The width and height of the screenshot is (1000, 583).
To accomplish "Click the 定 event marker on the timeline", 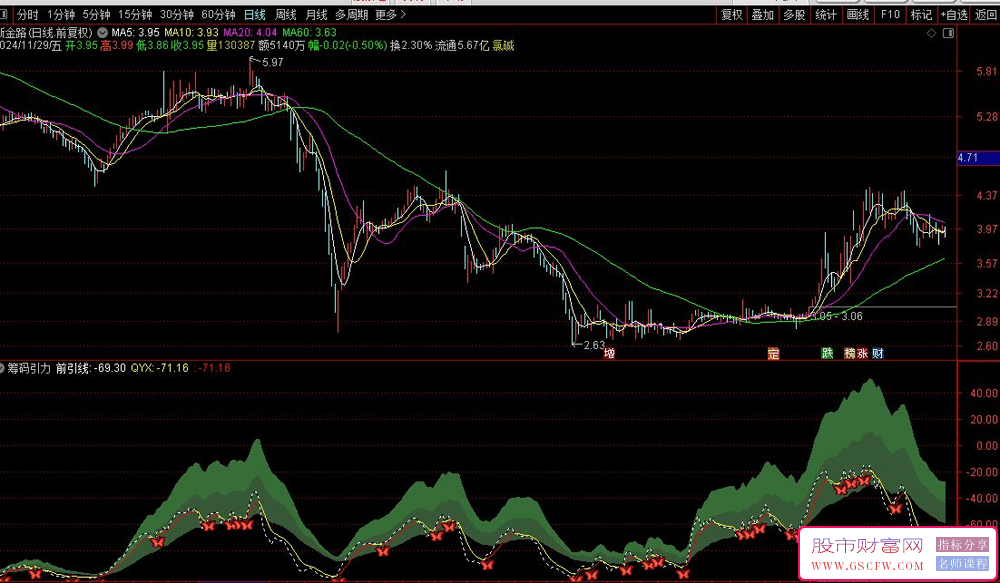I will [x=774, y=353].
